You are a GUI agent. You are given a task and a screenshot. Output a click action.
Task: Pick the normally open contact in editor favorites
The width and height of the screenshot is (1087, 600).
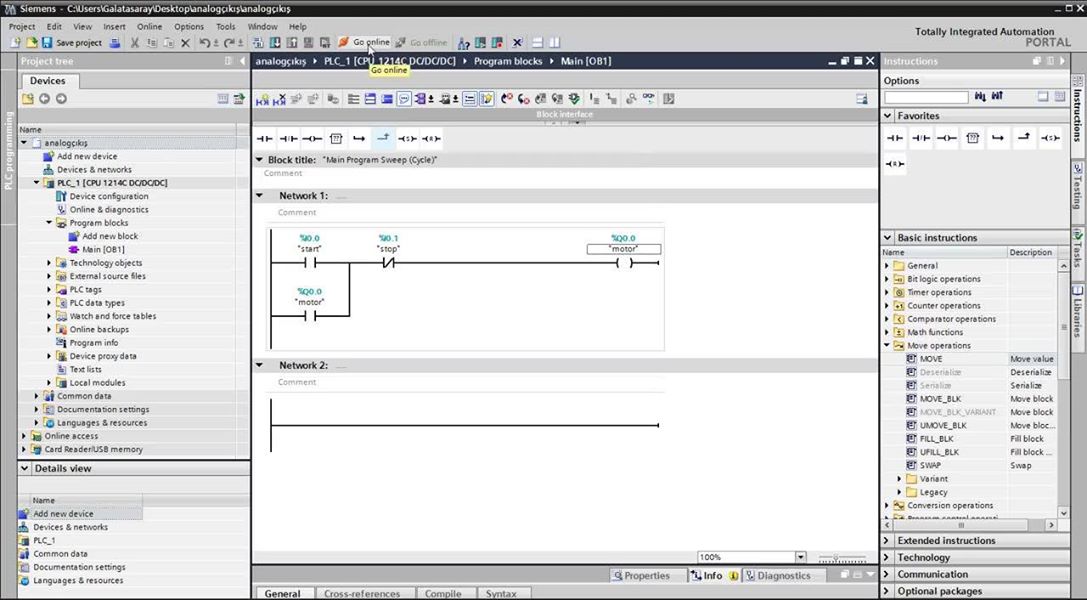click(265, 139)
